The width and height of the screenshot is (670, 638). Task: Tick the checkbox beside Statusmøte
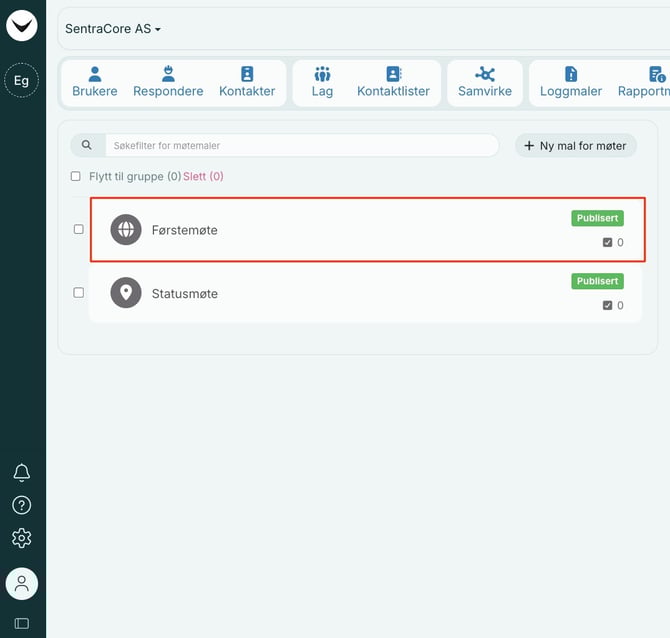coord(79,293)
